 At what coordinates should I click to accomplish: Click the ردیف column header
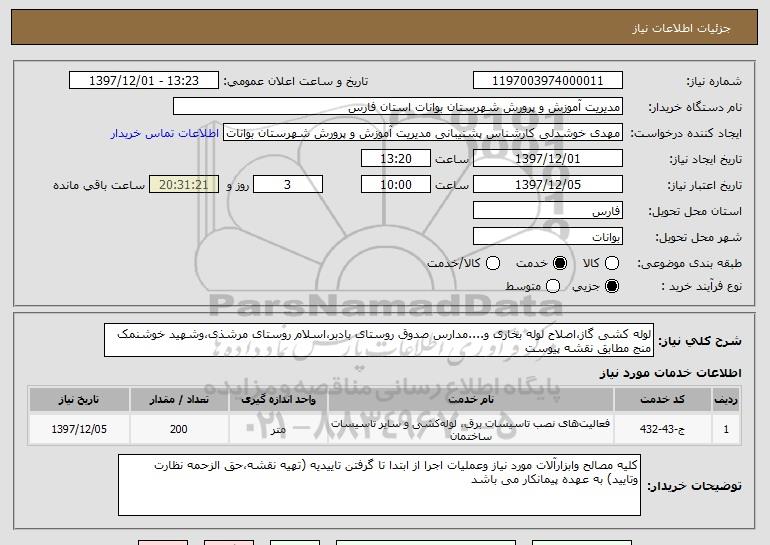click(726, 400)
